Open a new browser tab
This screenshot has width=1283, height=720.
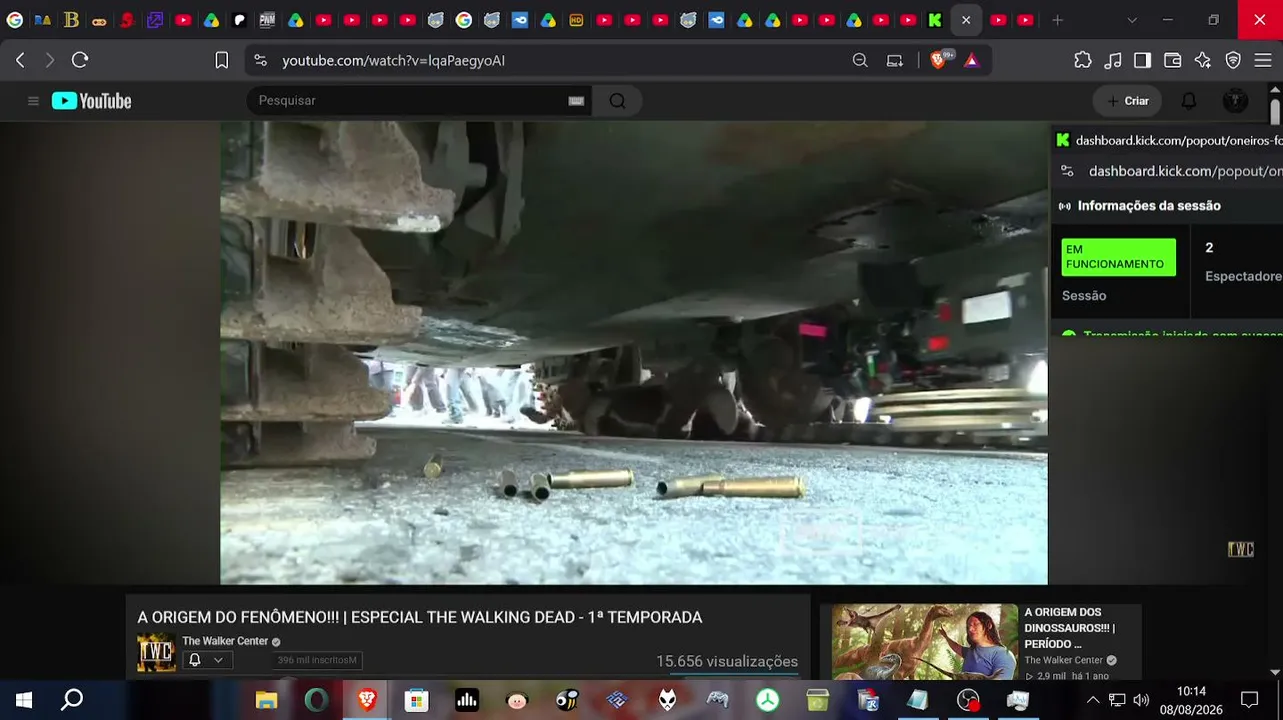(1057, 20)
